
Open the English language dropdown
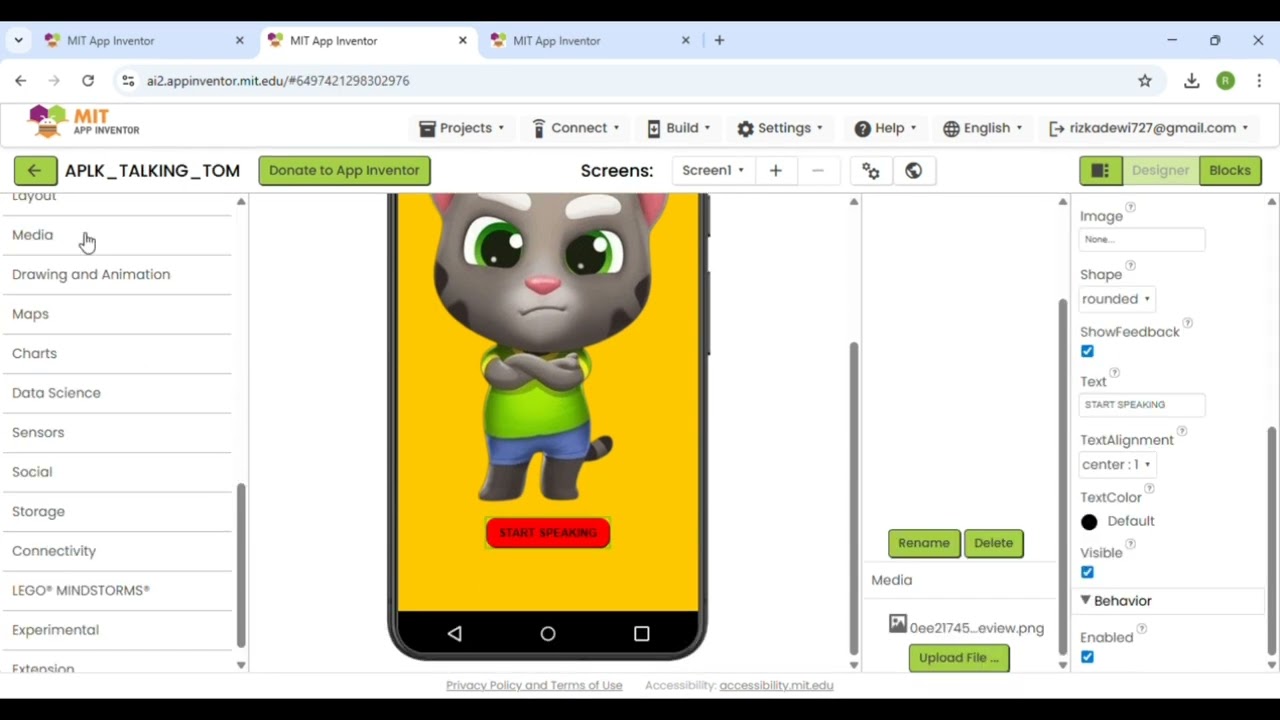(982, 128)
